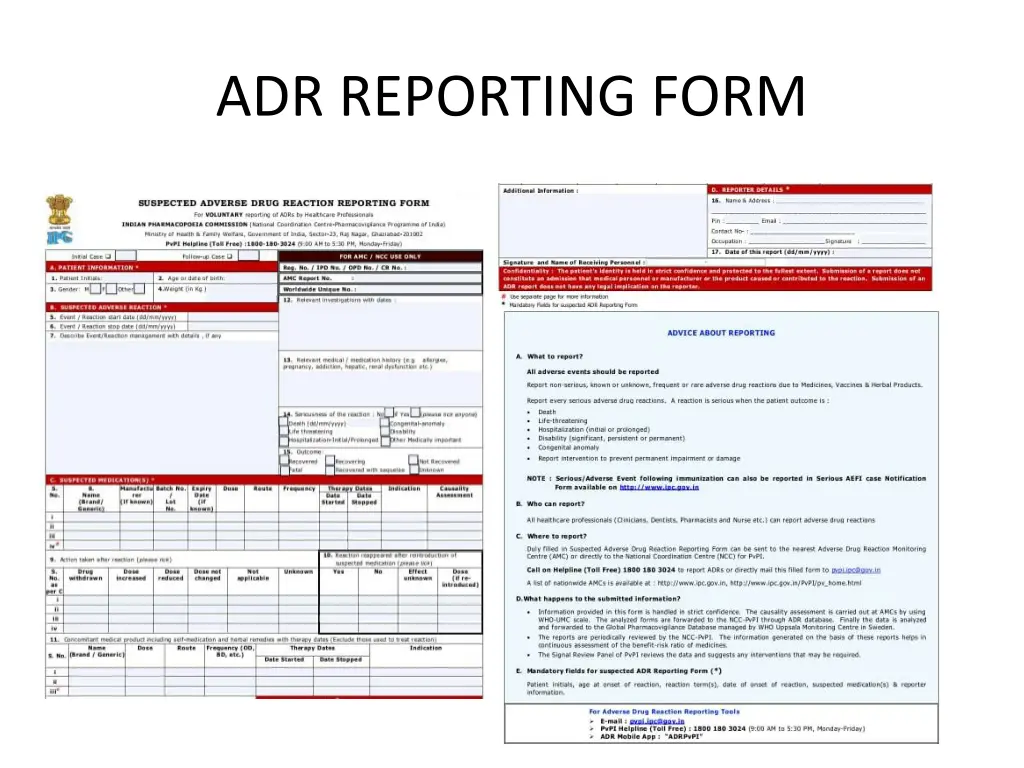
Task: Click 'Dose increased' column header
Action: pyautogui.click(x=131, y=575)
